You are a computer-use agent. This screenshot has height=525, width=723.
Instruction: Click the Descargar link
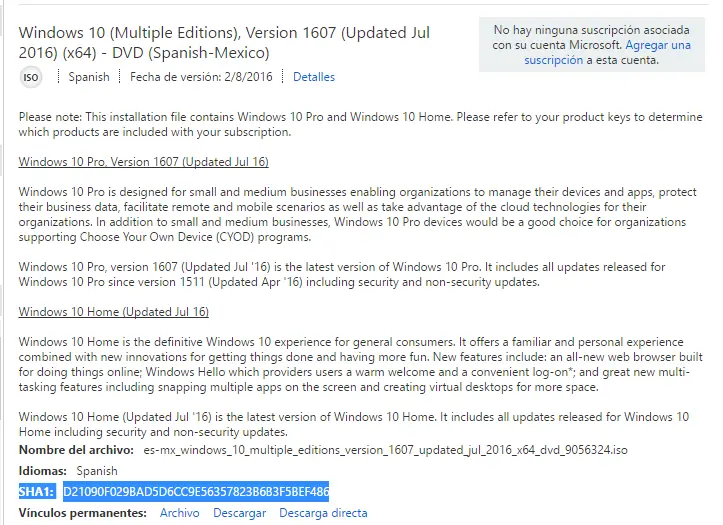pos(239,513)
